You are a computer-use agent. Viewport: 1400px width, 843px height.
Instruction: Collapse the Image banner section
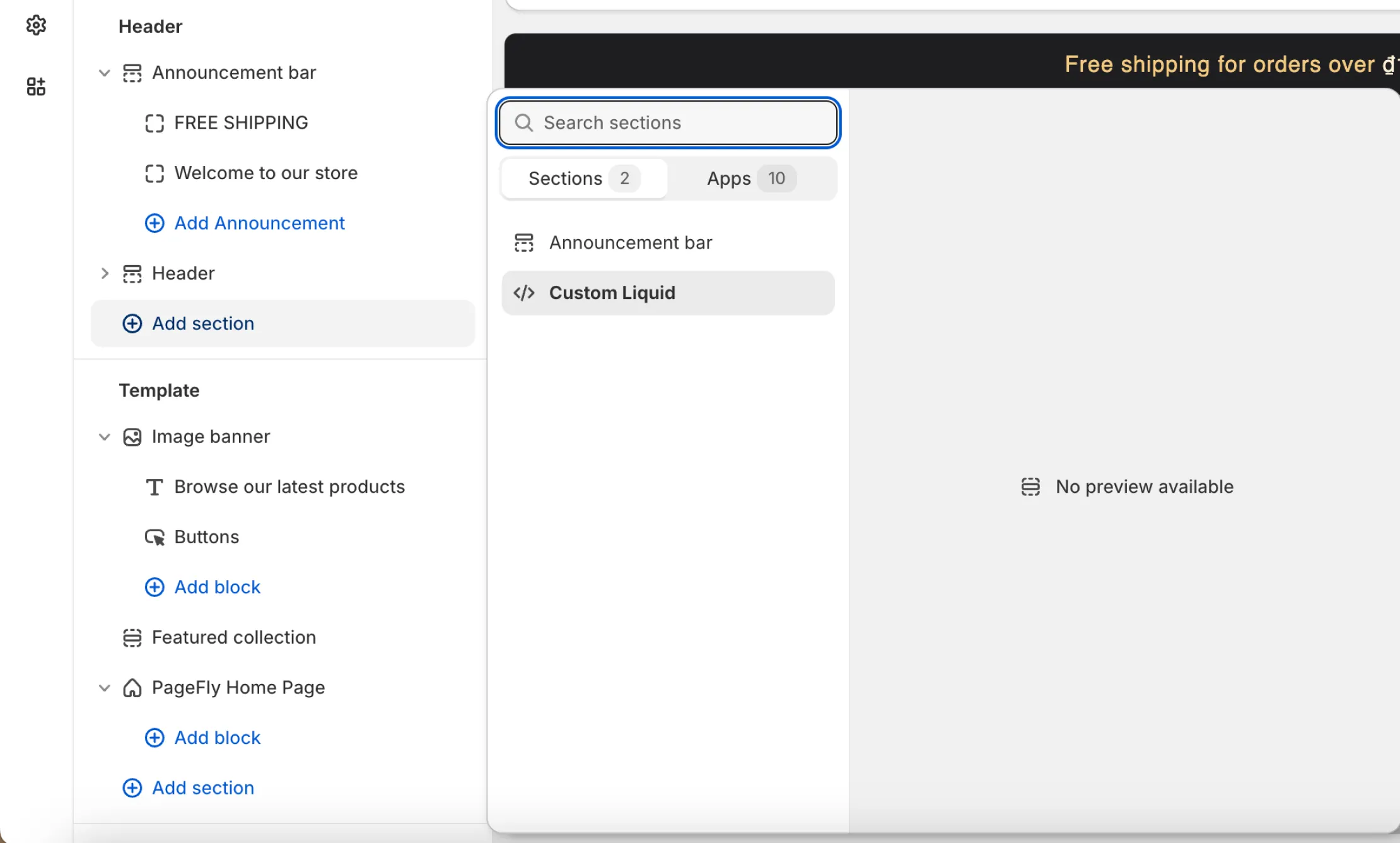(x=105, y=437)
